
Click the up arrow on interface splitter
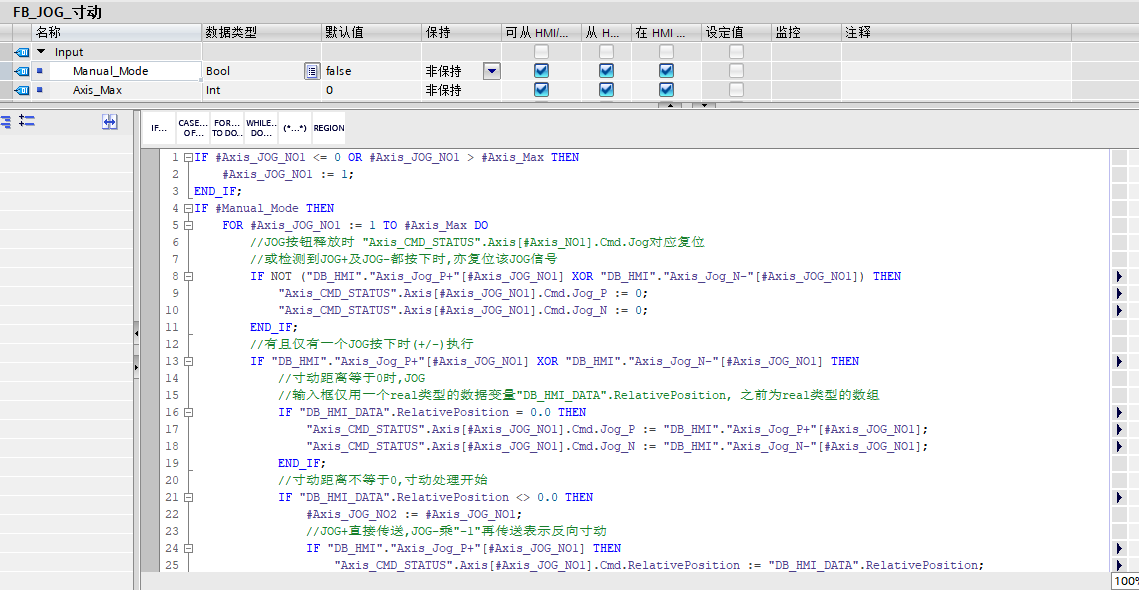click(669, 105)
